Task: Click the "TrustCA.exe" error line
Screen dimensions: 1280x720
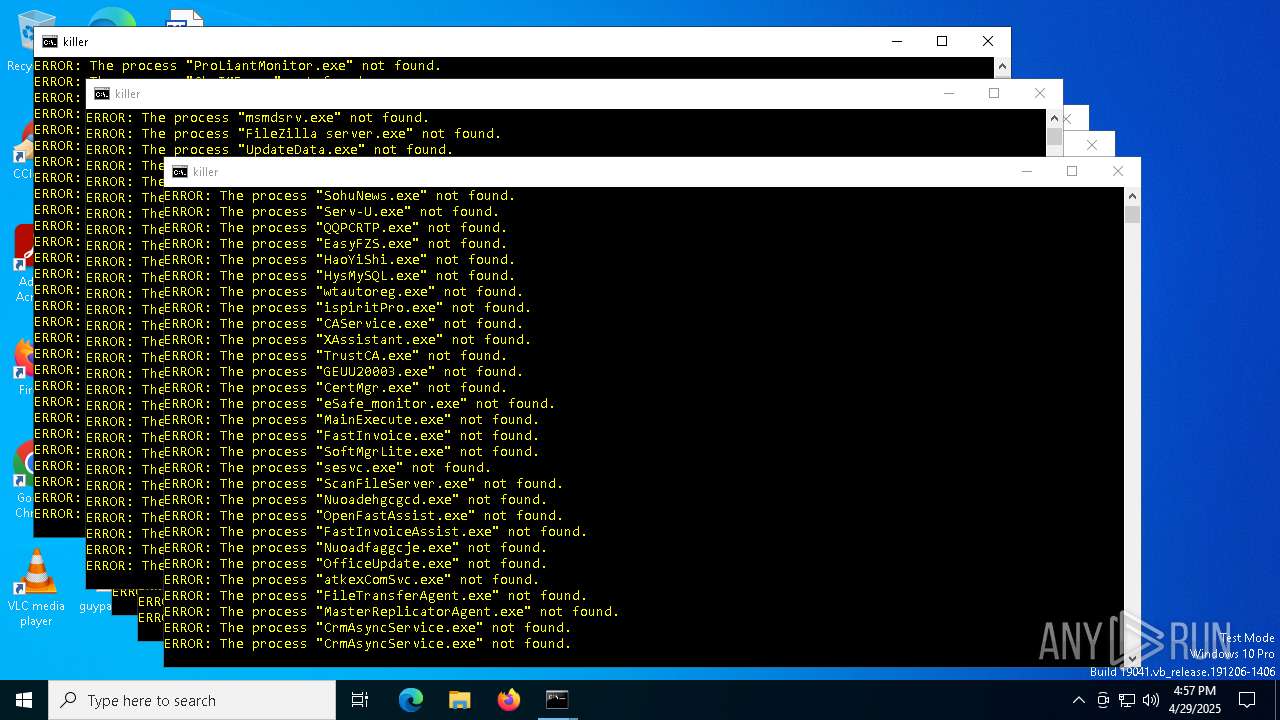Action: tap(336, 356)
